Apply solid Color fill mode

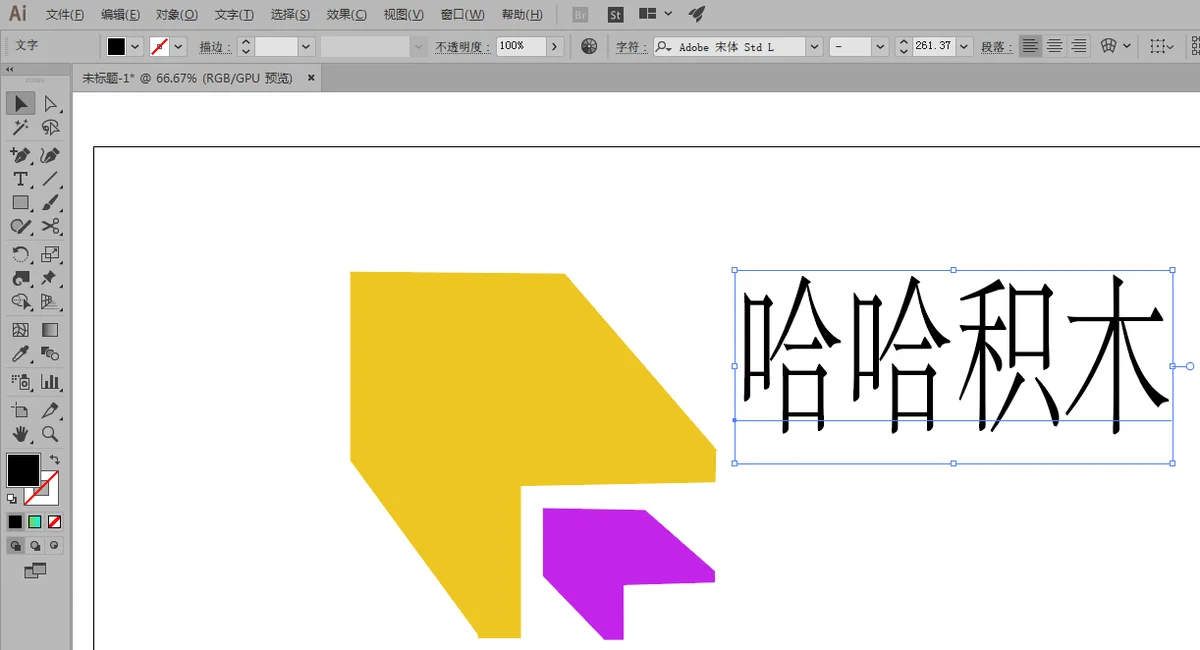15,521
